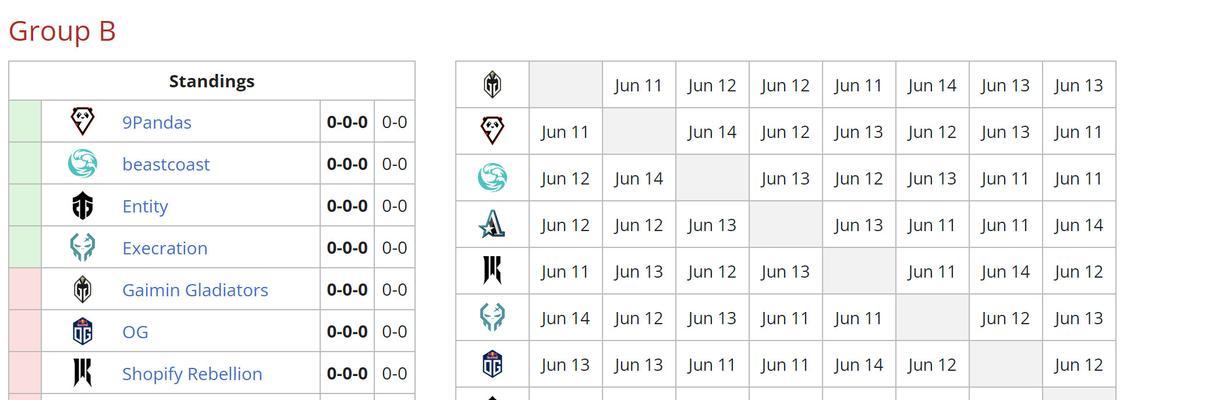This screenshot has width=1212, height=400.
Task: Click Team Aster logo in schedule grid
Action: coord(492,225)
